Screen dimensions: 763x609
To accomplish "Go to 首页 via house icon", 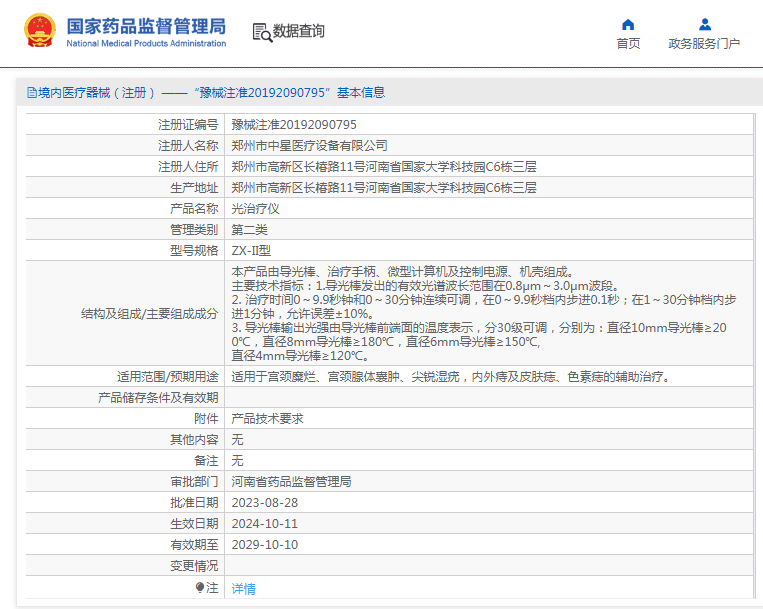I will point(628,24).
